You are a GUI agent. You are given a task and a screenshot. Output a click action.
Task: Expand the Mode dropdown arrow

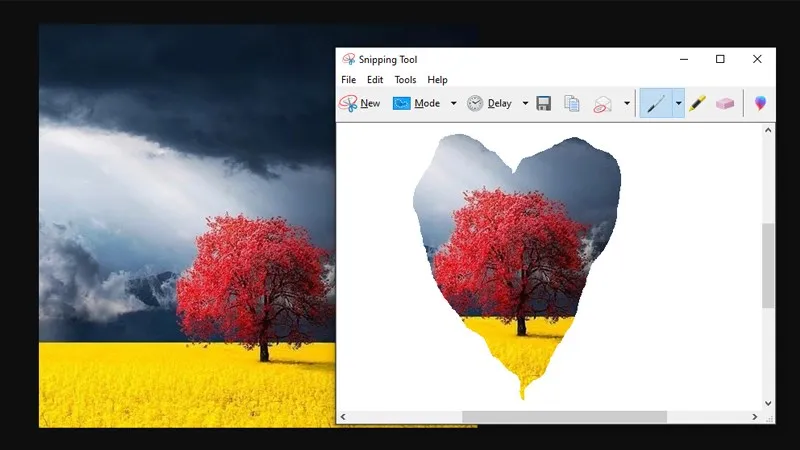[x=453, y=103]
